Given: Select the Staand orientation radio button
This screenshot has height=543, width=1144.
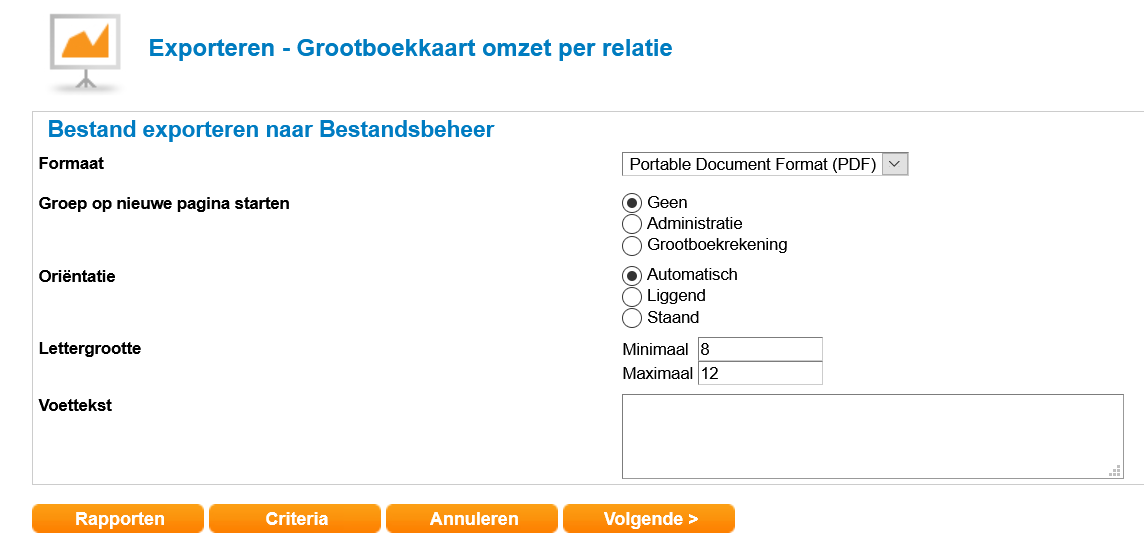Looking at the screenshot, I should click(x=632, y=318).
